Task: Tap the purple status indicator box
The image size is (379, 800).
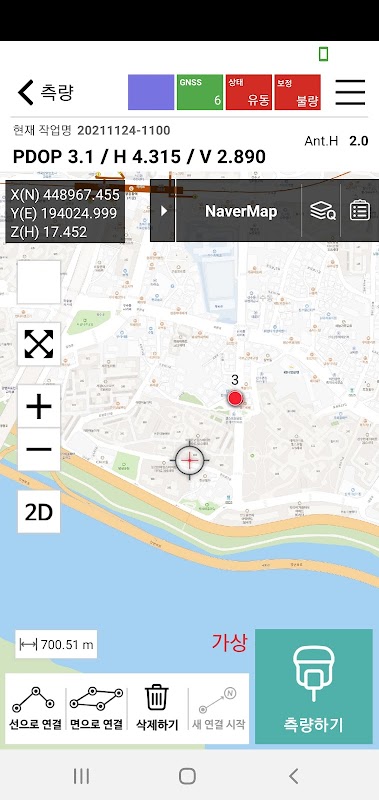Action: [x=151, y=92]
